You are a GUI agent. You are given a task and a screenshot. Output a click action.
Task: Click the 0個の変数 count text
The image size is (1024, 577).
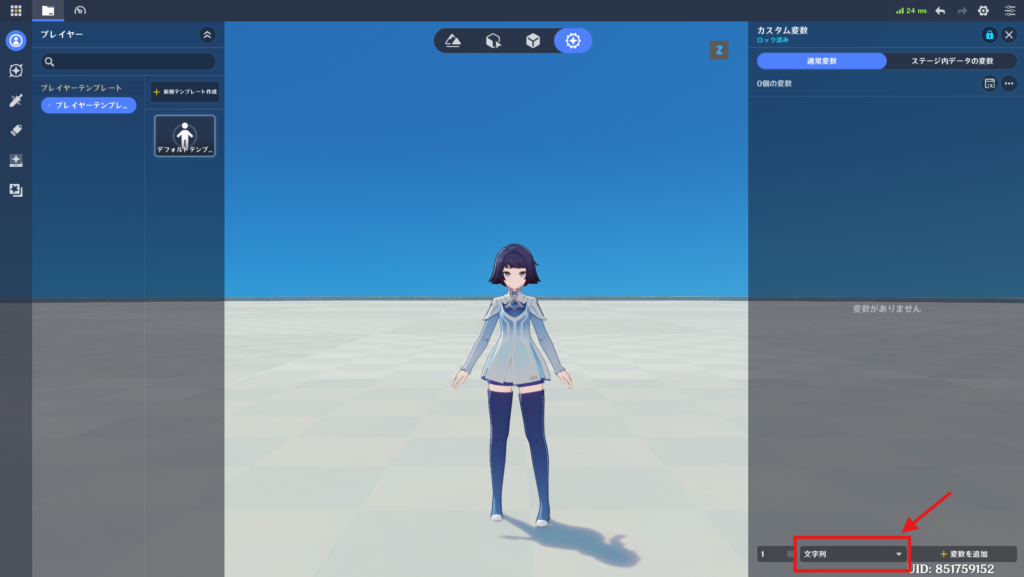pos(775,84)
